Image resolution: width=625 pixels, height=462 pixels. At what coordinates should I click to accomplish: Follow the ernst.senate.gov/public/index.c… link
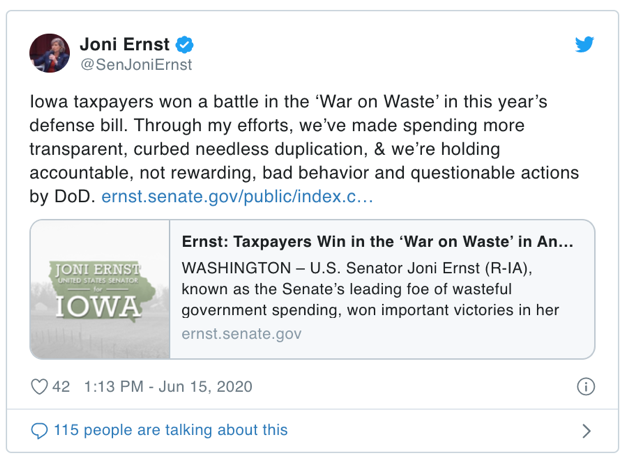click(237, 197)
